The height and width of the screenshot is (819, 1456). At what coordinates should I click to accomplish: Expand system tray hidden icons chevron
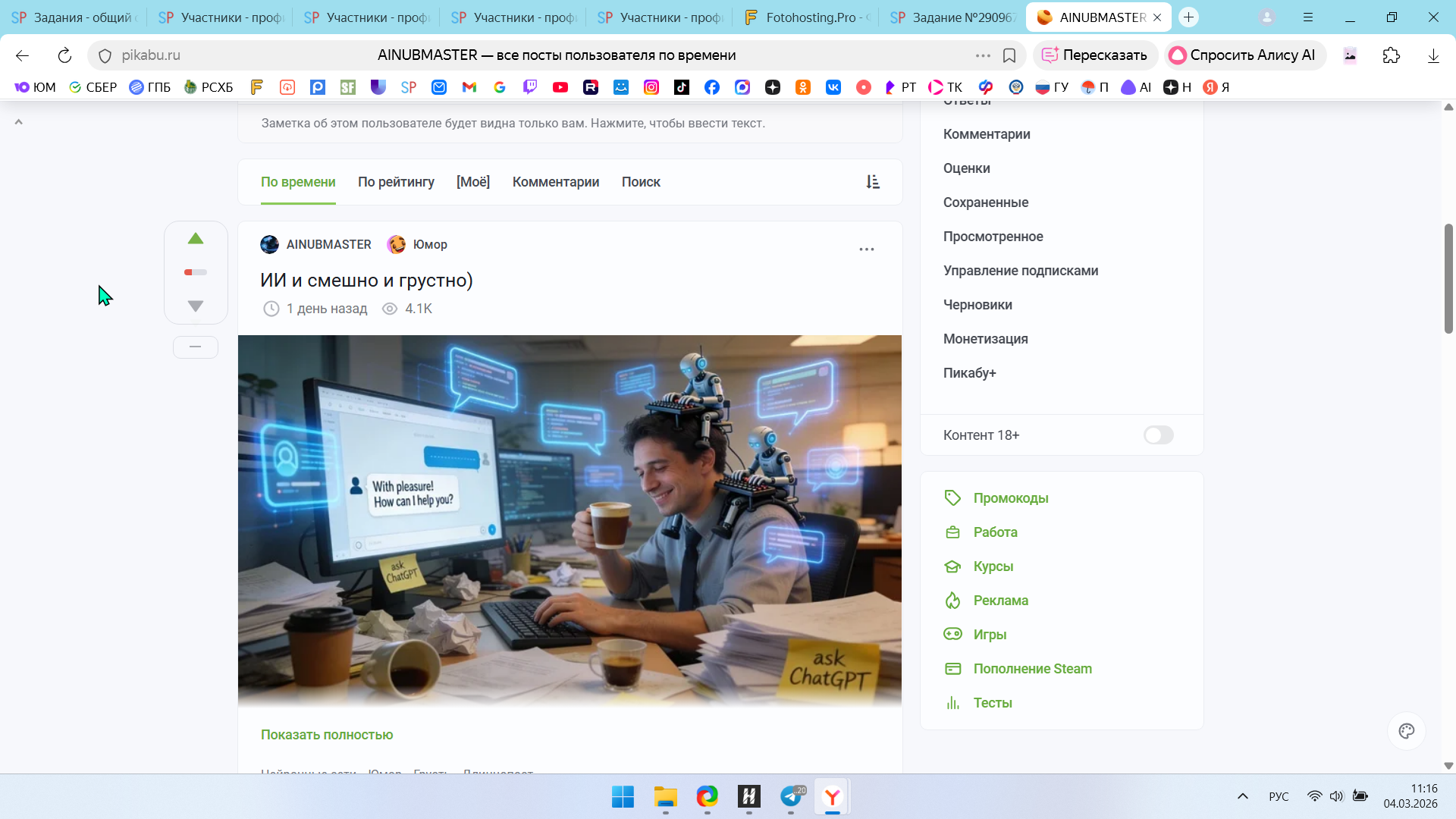[1243, 796]
